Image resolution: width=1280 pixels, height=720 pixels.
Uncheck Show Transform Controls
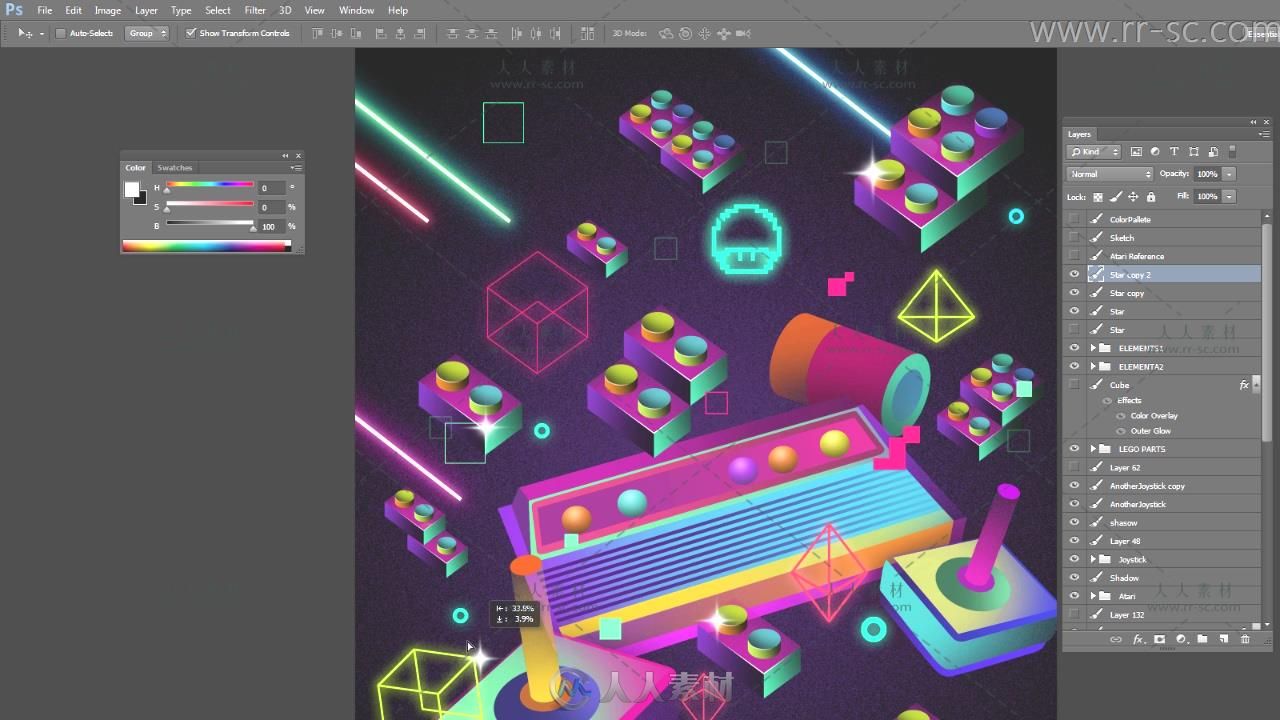pos(191,33)
